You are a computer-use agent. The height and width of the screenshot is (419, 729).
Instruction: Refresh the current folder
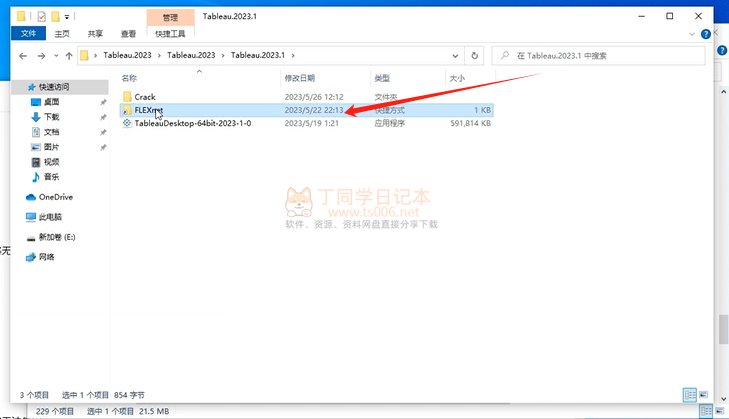(474, 56)
